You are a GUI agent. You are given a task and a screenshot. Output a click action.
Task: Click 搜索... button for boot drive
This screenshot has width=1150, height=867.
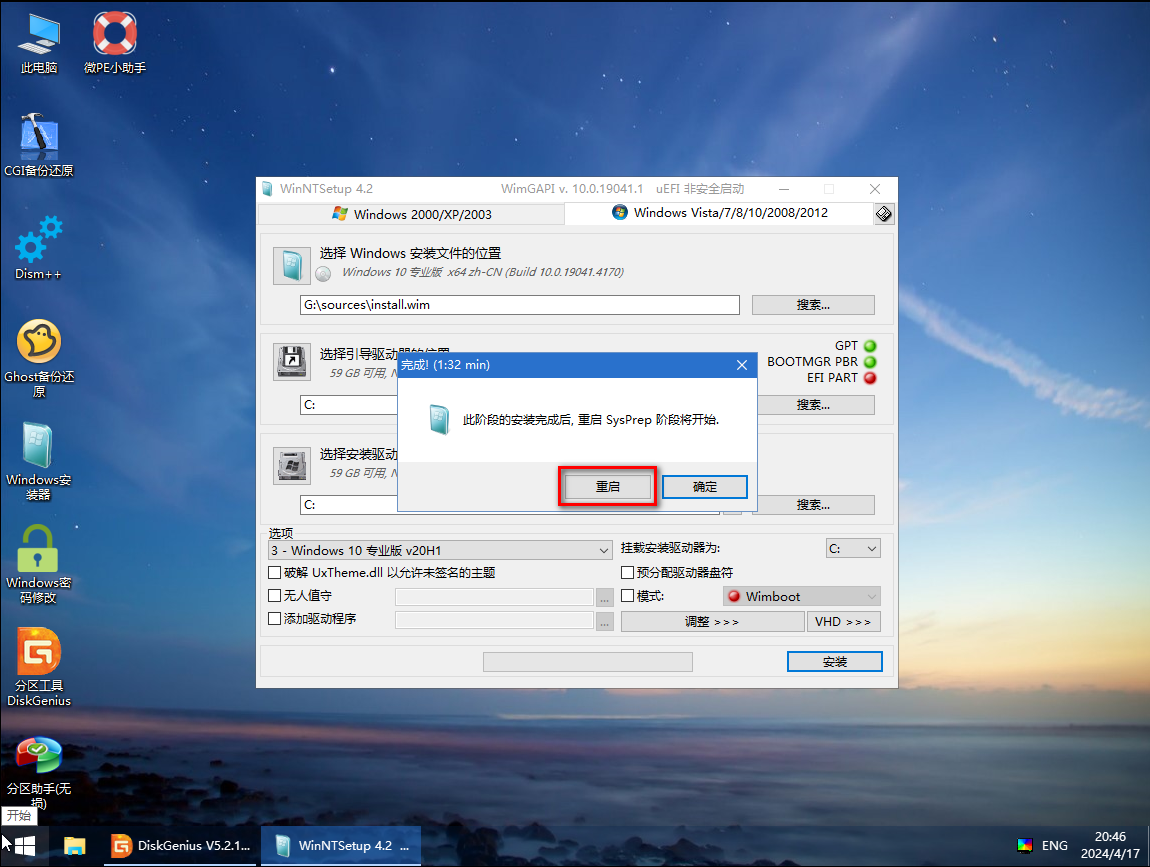click(816, 405)
